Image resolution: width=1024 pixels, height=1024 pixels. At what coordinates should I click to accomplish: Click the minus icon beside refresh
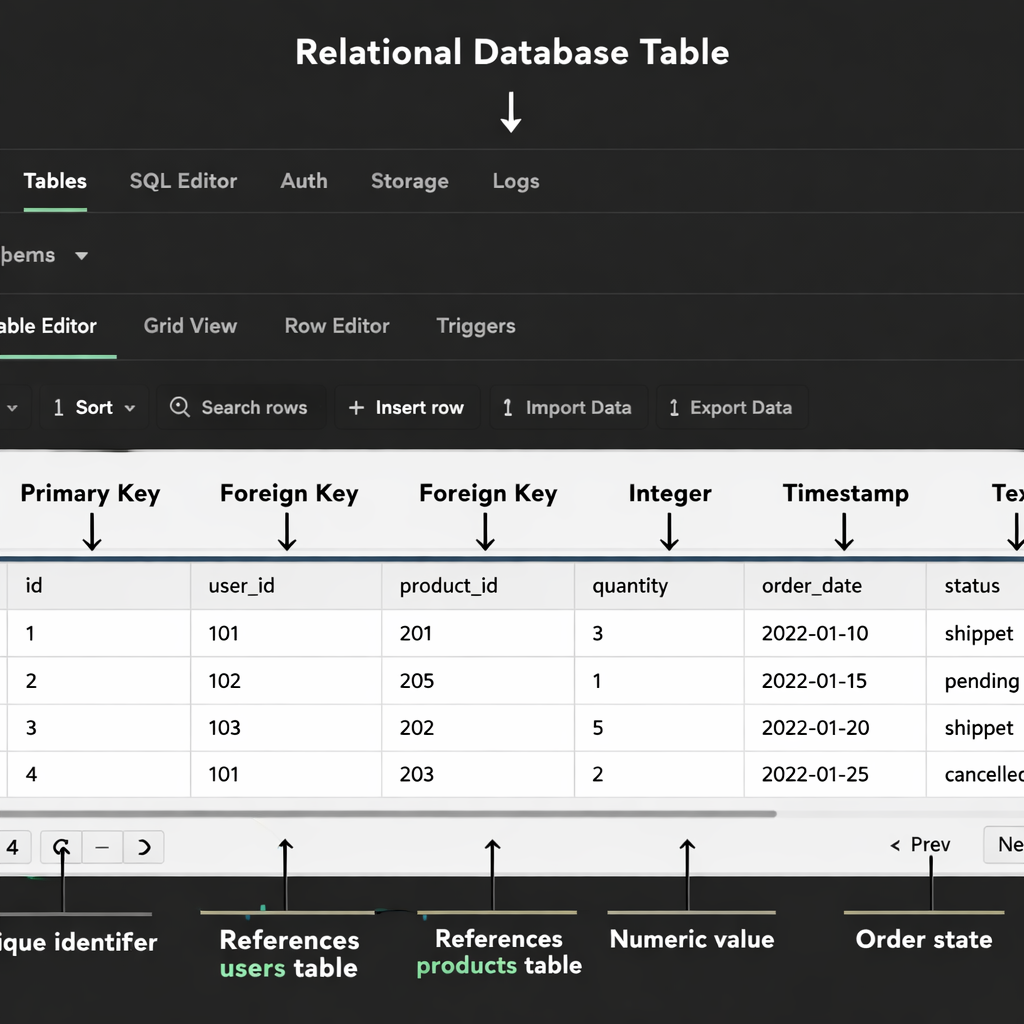pos(102,847)
